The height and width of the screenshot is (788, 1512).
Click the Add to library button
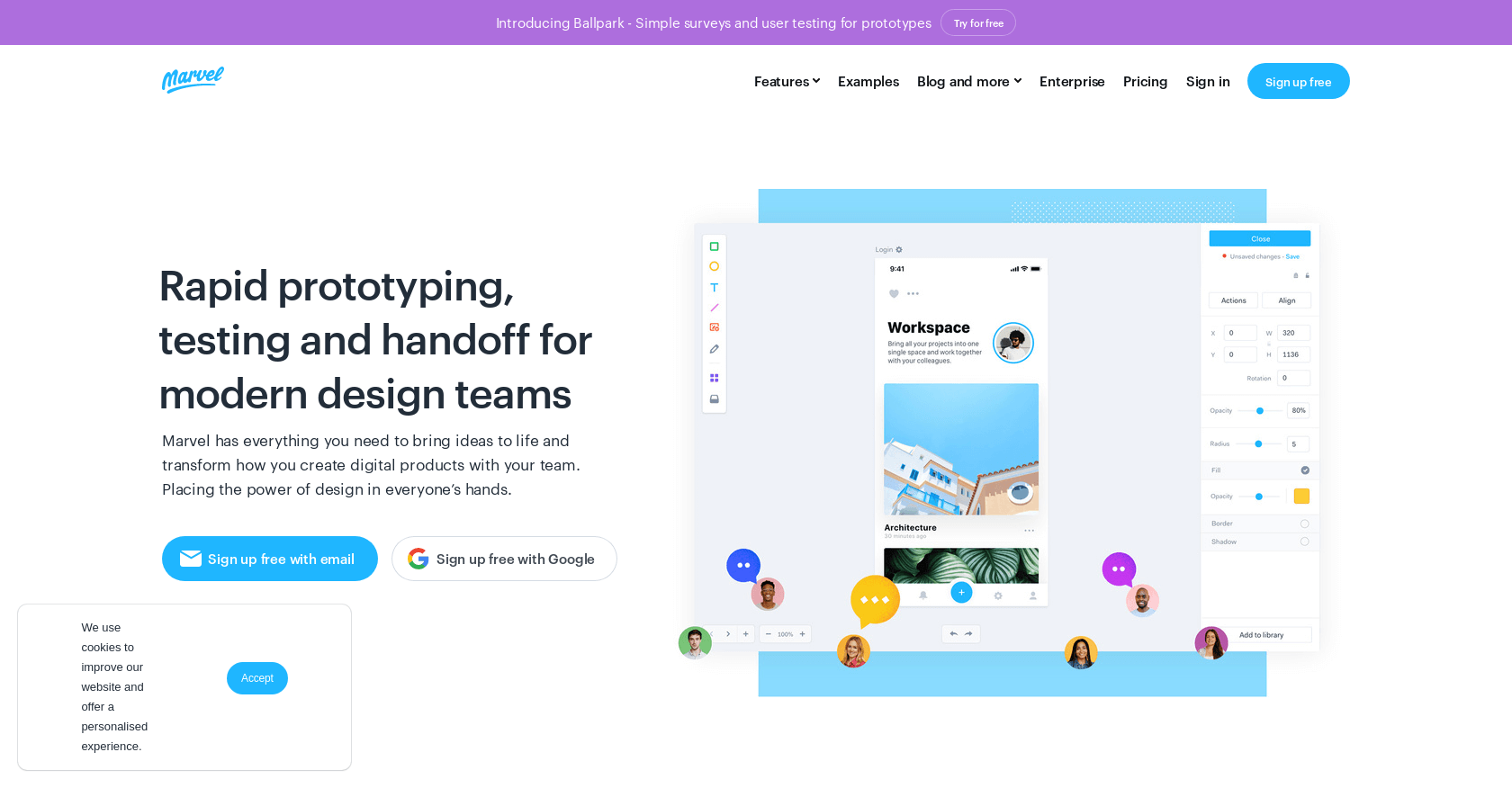pyautogui.click(x=1261, y=635)
